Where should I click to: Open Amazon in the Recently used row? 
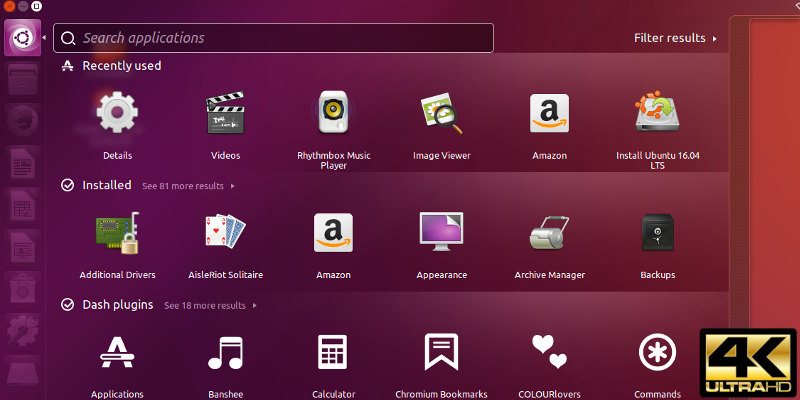[x=549, y=113]
